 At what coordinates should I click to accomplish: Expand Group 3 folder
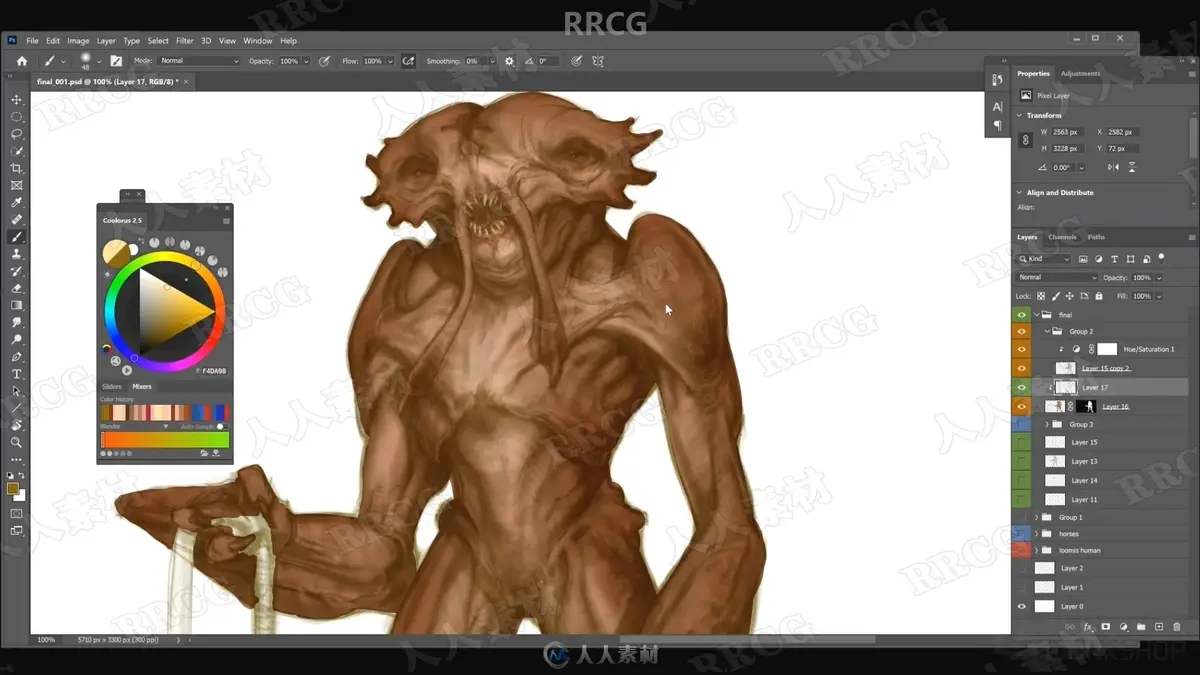point(1047,424)
